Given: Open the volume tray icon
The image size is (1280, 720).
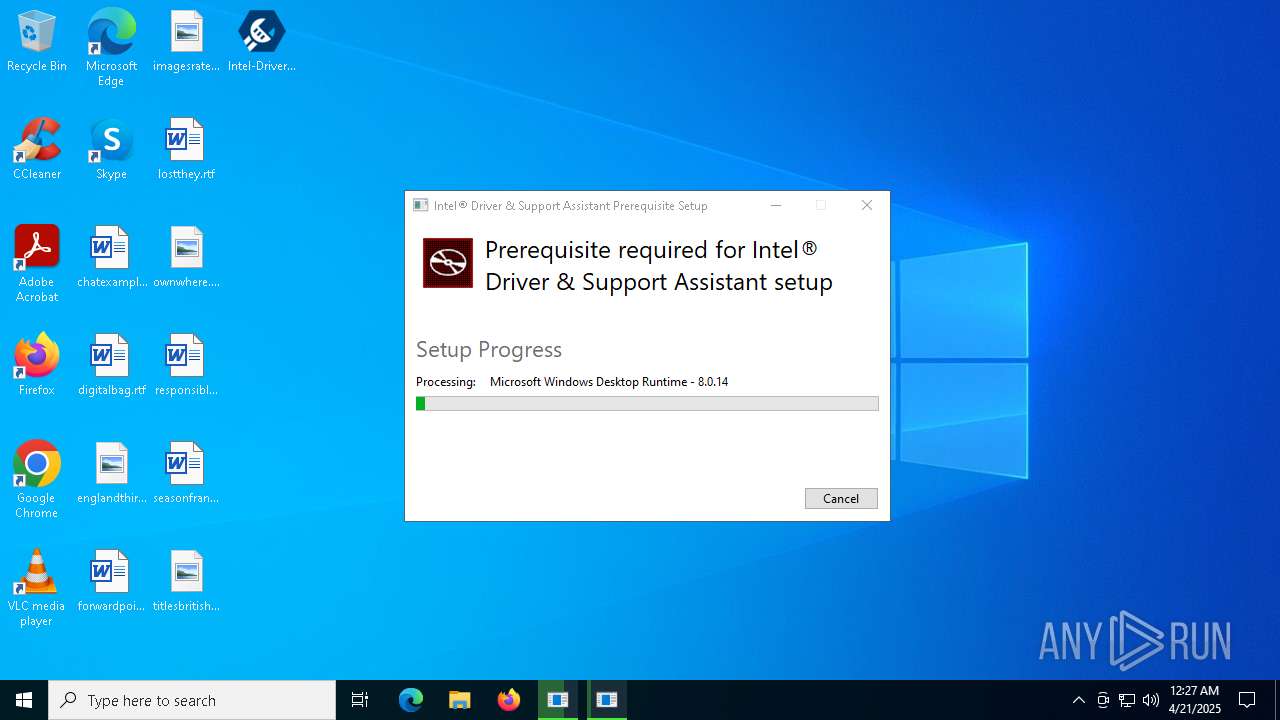Looking at the screenshot, I should [x=1151, y=700].
